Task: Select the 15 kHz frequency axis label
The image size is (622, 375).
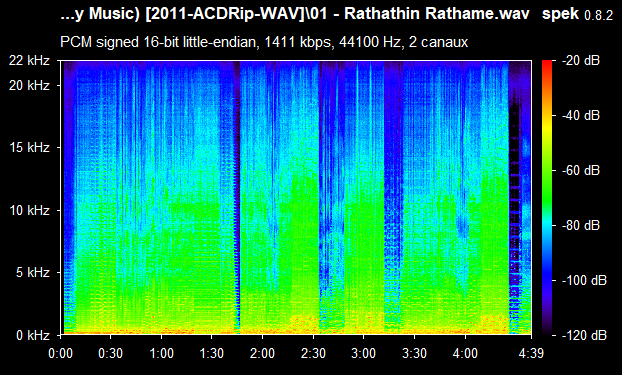Action: (x=29, y=147)
